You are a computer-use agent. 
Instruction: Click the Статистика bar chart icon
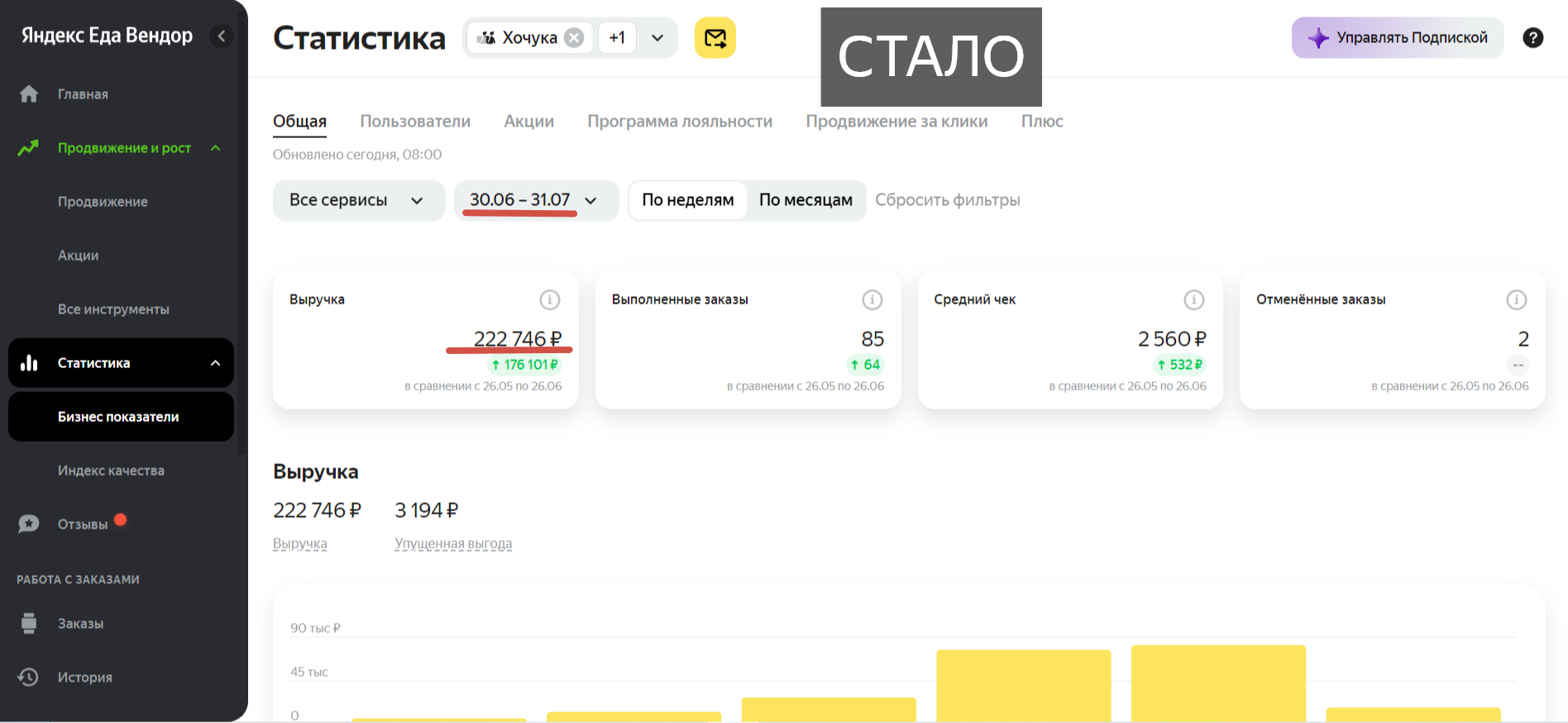coord(29,363)
